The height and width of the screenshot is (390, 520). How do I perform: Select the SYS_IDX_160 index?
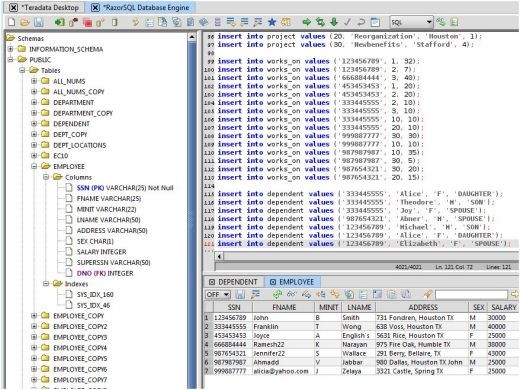click(x=95, y=294)
